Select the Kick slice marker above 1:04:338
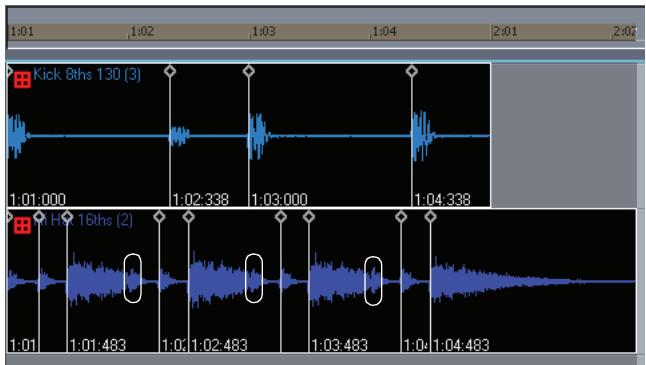The width and height of the screenshot is (646, 365). pyautogui.click(x=412, y=71)
